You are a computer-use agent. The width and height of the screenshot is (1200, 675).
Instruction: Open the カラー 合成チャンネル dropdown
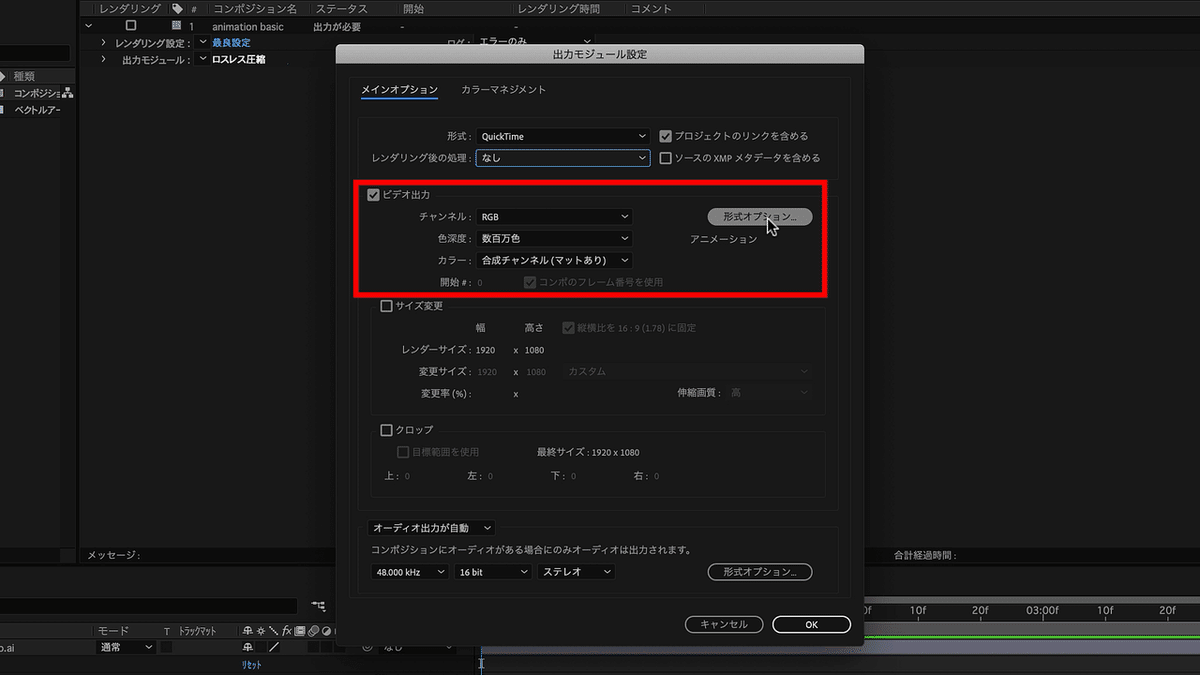(555, 260)
